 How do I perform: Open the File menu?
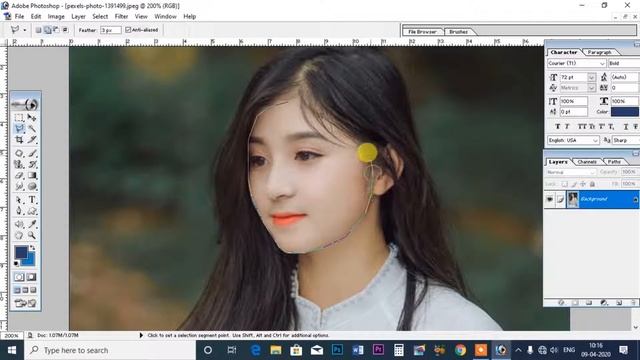[x=19, y=16]
